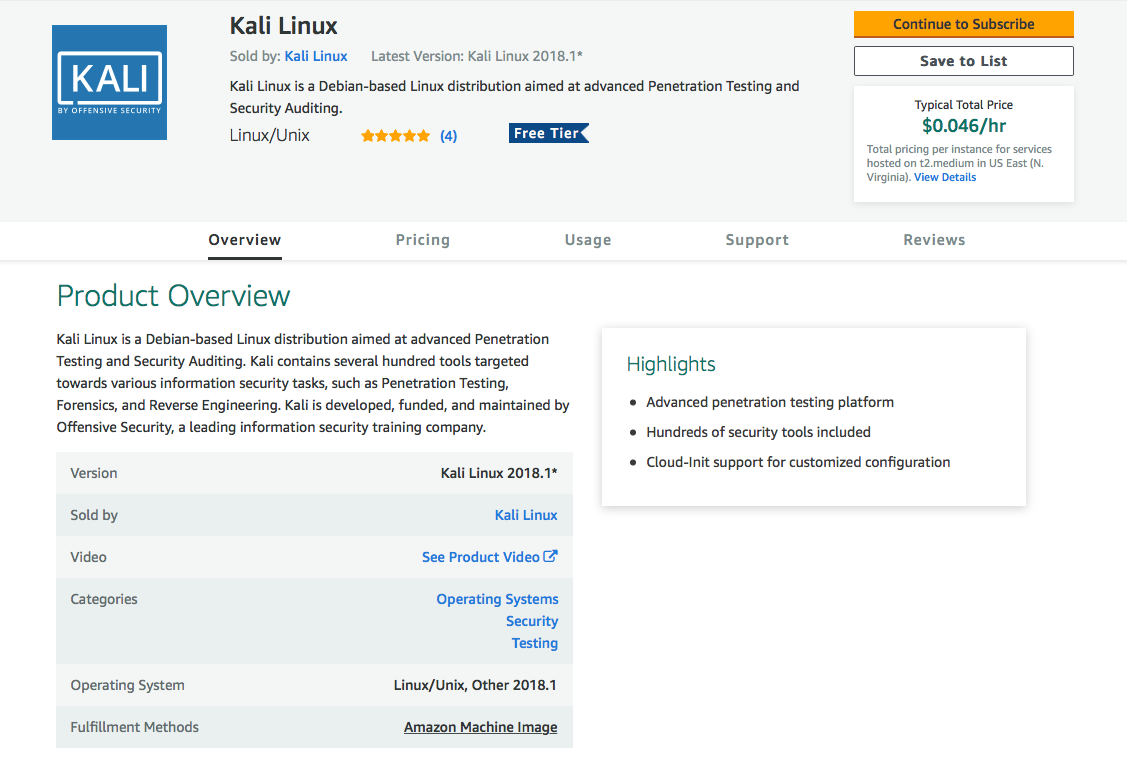Click the Free Tier badge

[x=548, y=133]
